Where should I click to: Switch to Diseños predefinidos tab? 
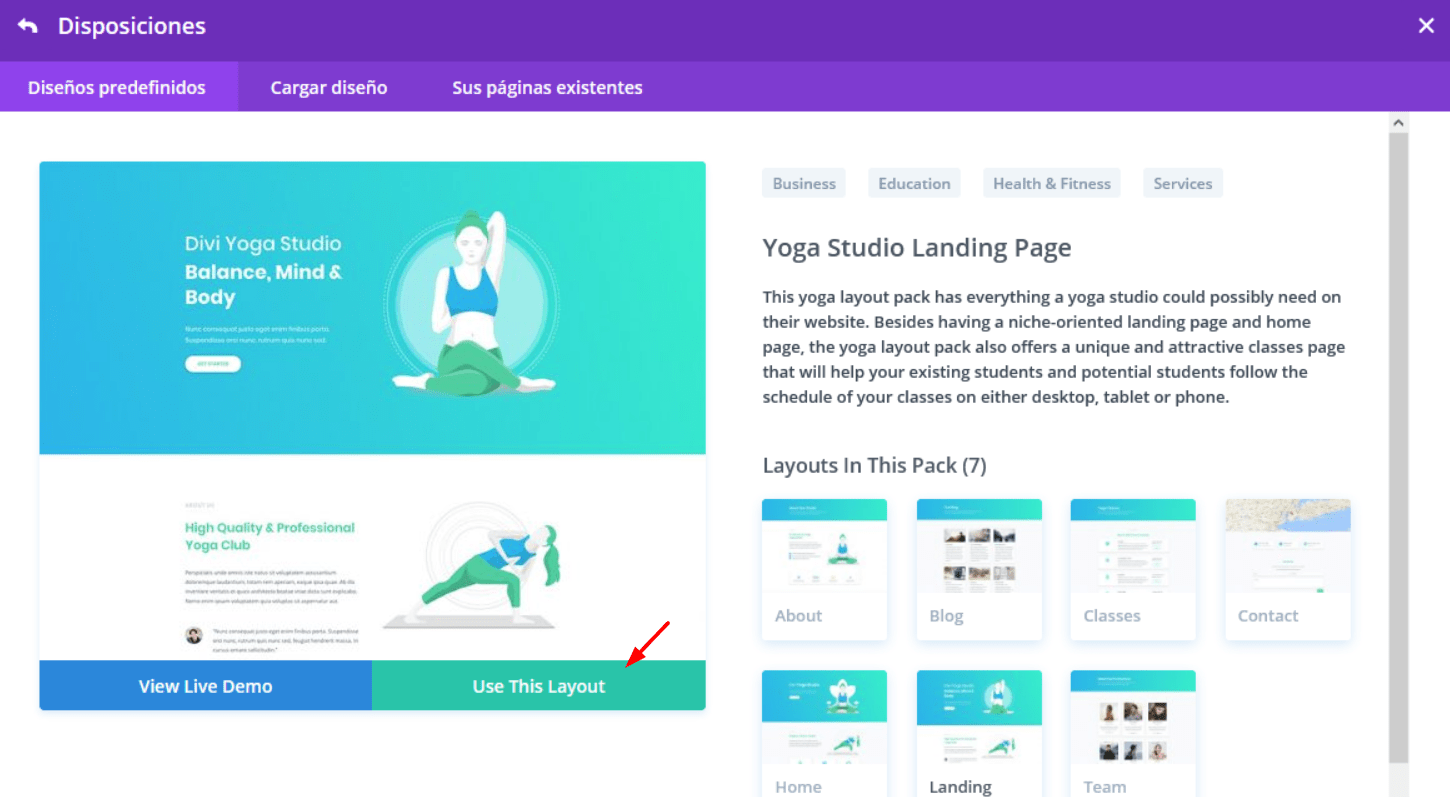tap(117, 87)
